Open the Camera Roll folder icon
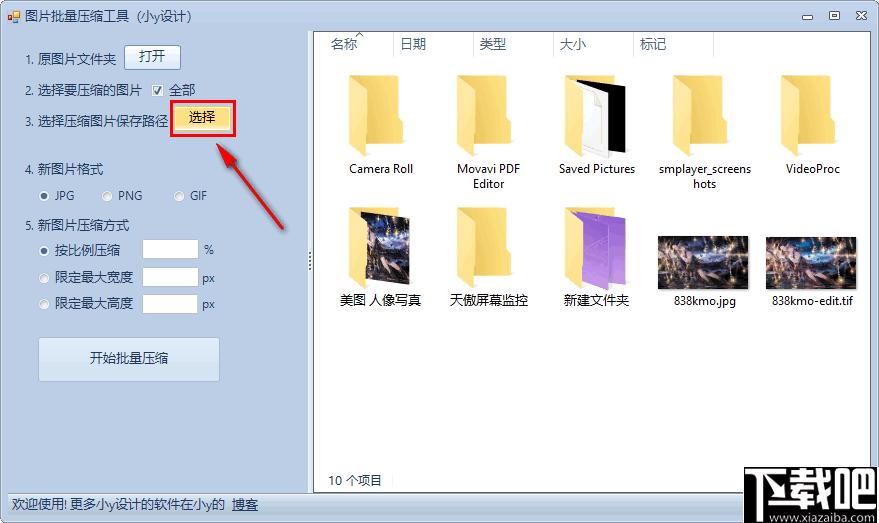Viewport: 879px width, 523px height. (x=375, y=115)
